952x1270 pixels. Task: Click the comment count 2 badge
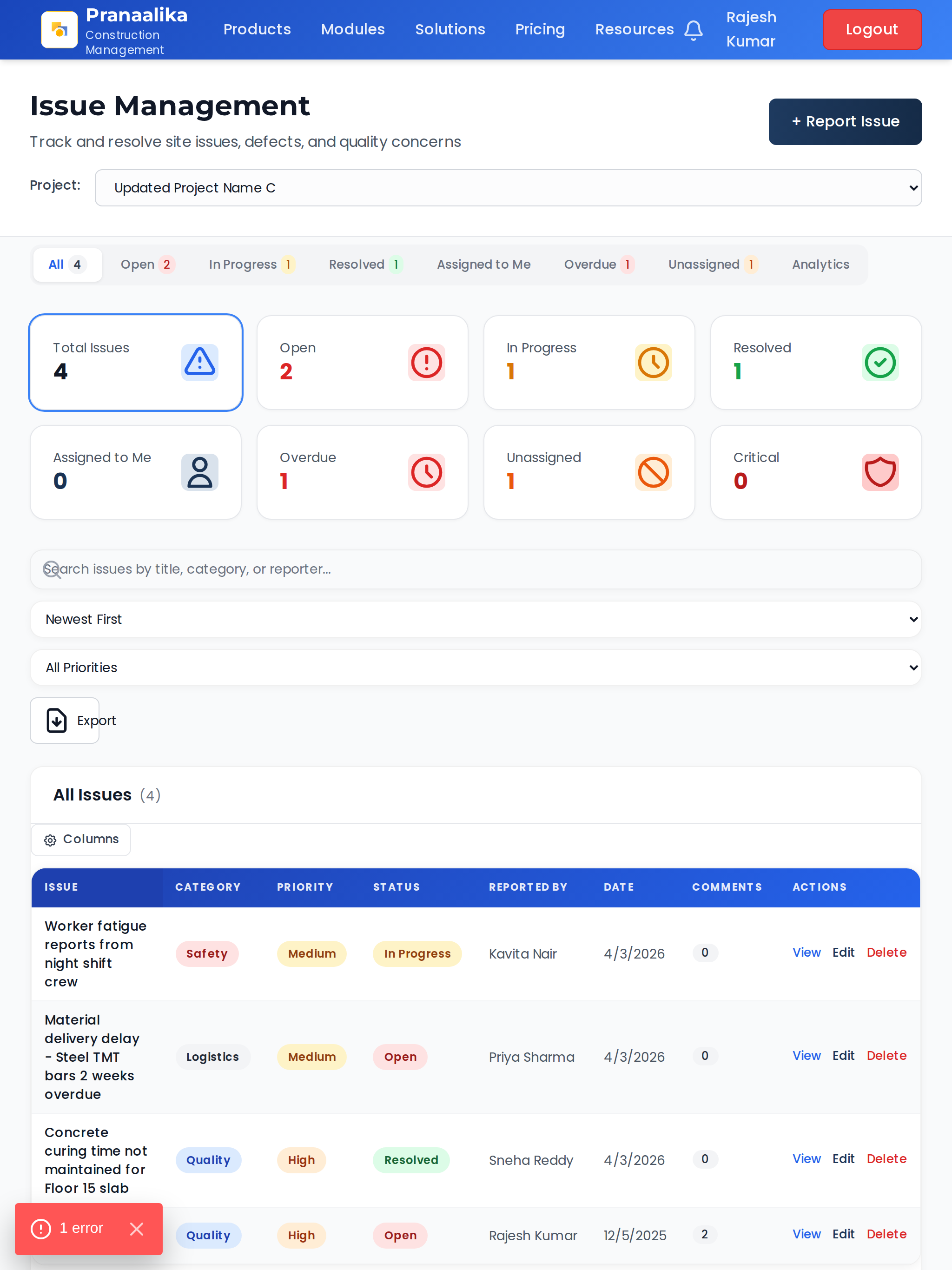tap(705, 1234)
